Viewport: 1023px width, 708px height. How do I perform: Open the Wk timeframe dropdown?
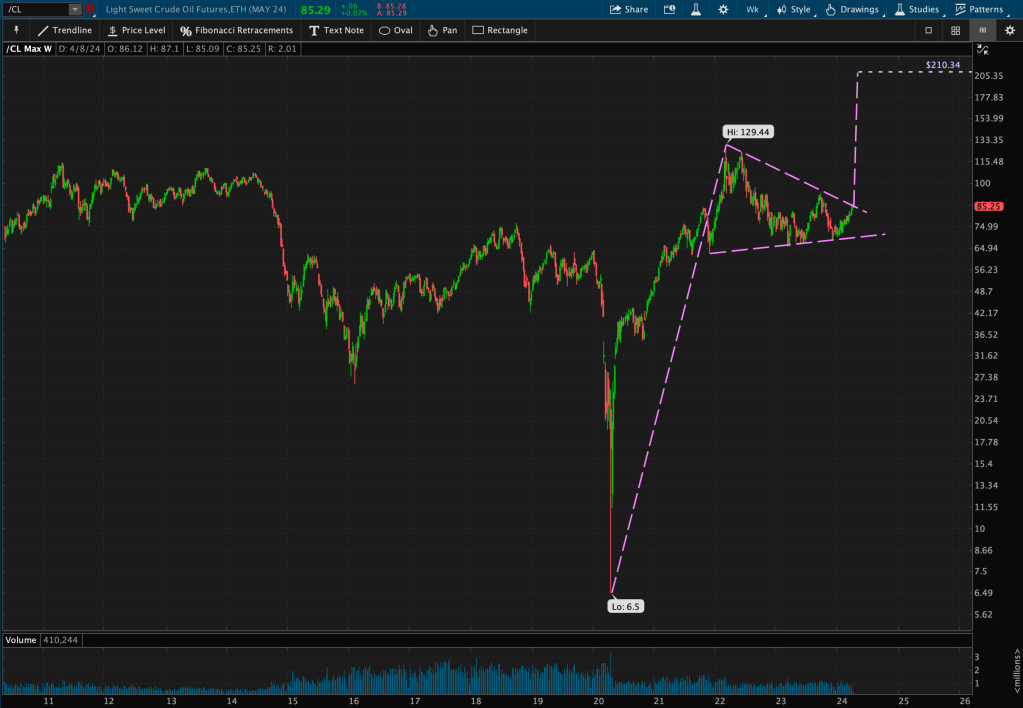pos(753,9)
